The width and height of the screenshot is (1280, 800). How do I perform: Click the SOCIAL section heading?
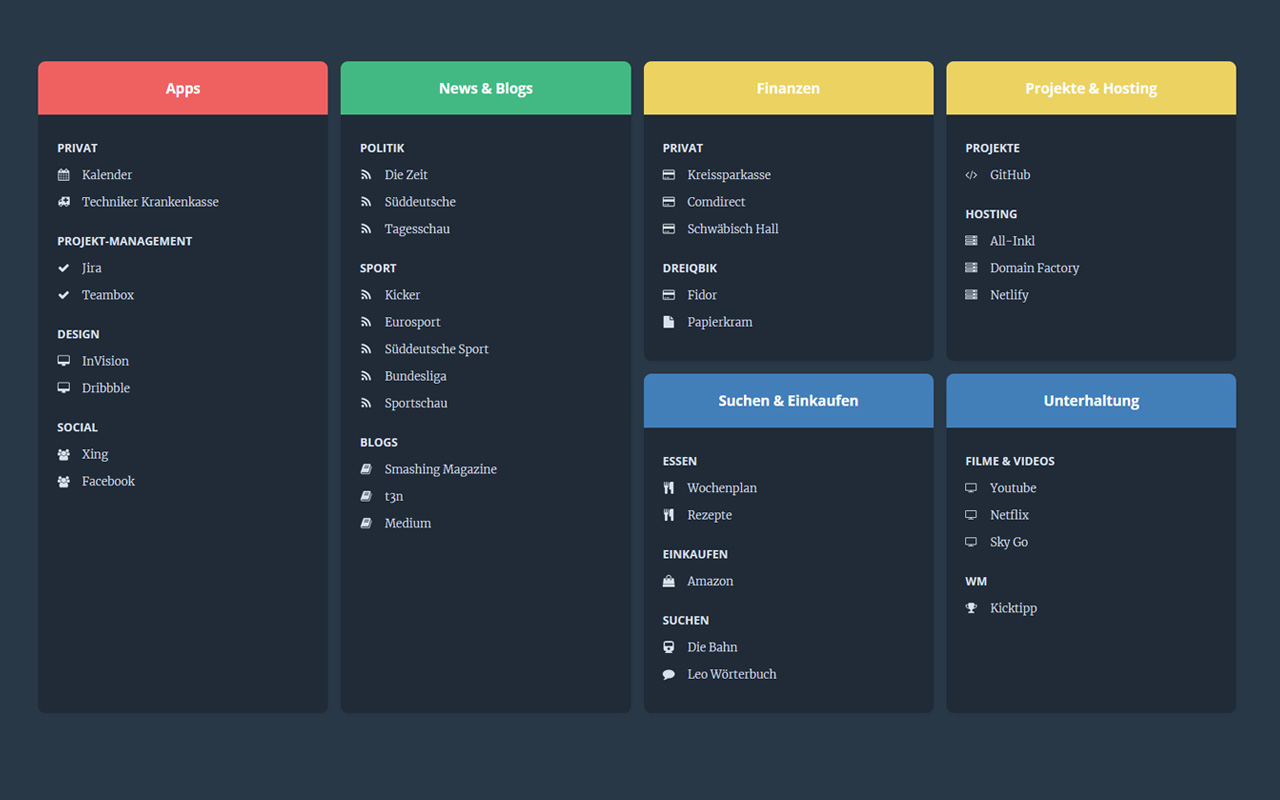tap(78, 427)
